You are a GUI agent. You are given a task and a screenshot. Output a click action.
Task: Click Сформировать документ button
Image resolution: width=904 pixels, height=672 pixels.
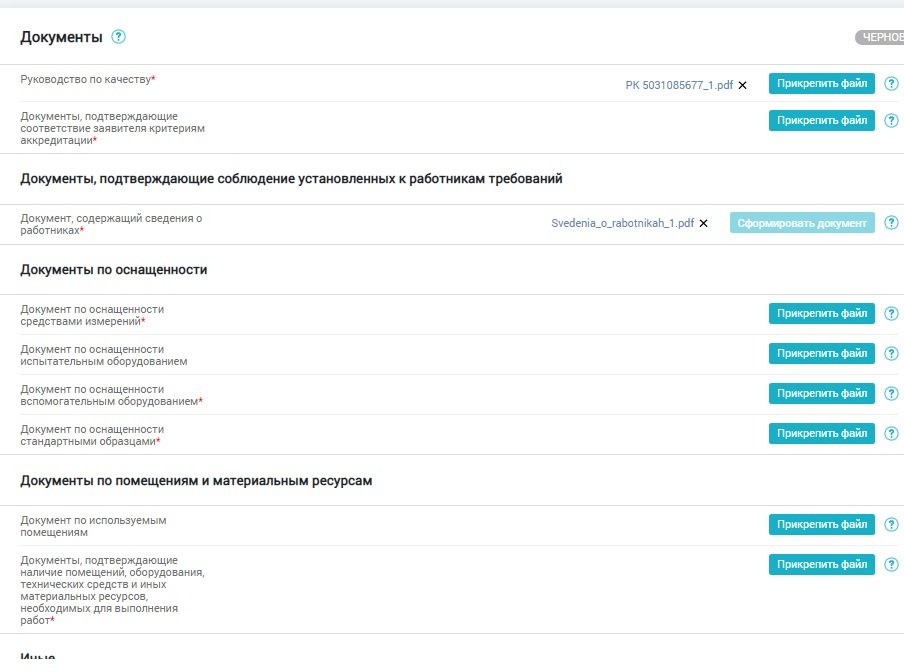coord(801,223)
